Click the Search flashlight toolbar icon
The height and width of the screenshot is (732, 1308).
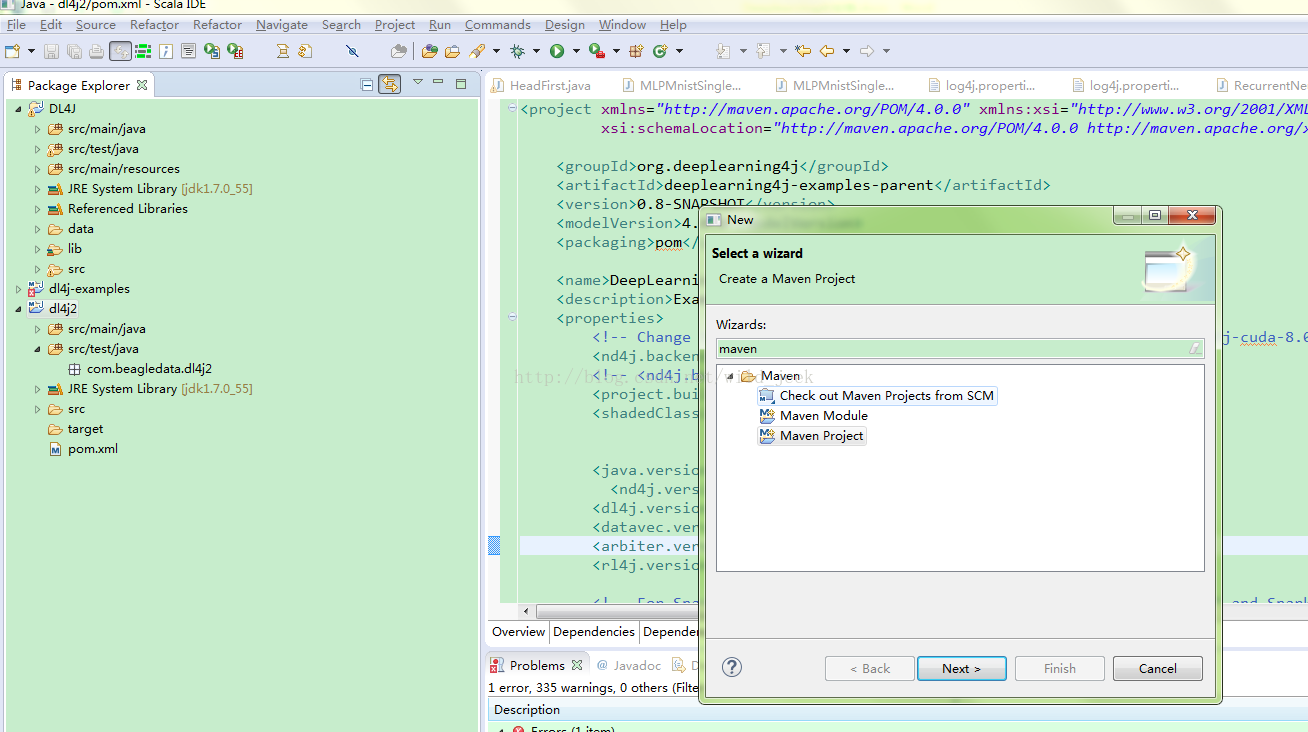tap(477, 51)
